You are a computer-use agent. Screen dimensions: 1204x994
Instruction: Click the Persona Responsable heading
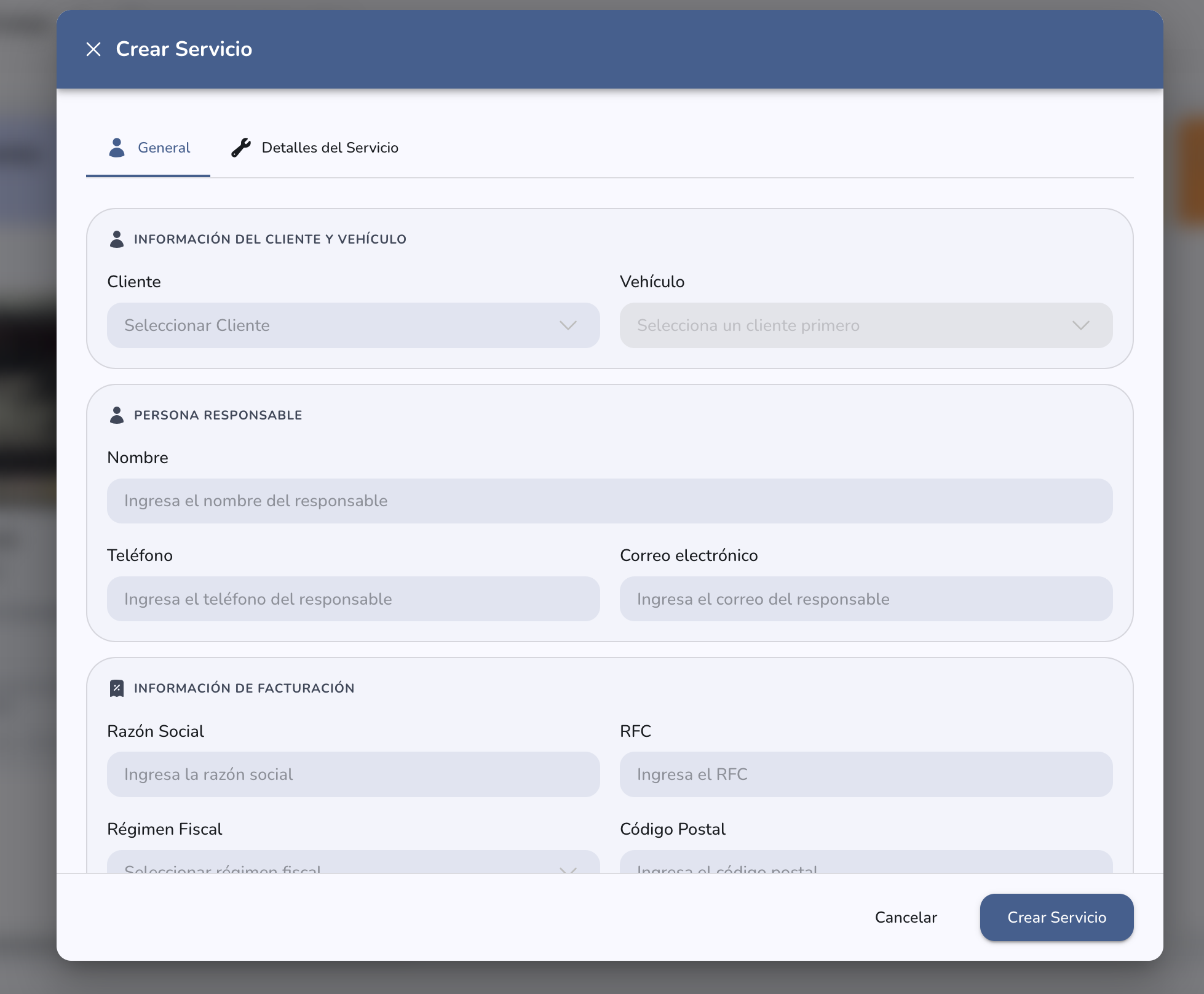tap(218, 415)
